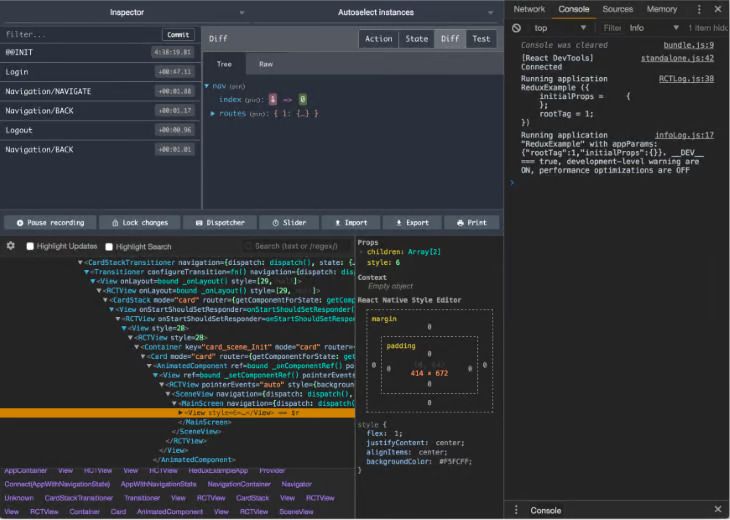Open the bundle.js:9 source link
This screenshot has width=730, height=520.
tap(688, 45)
